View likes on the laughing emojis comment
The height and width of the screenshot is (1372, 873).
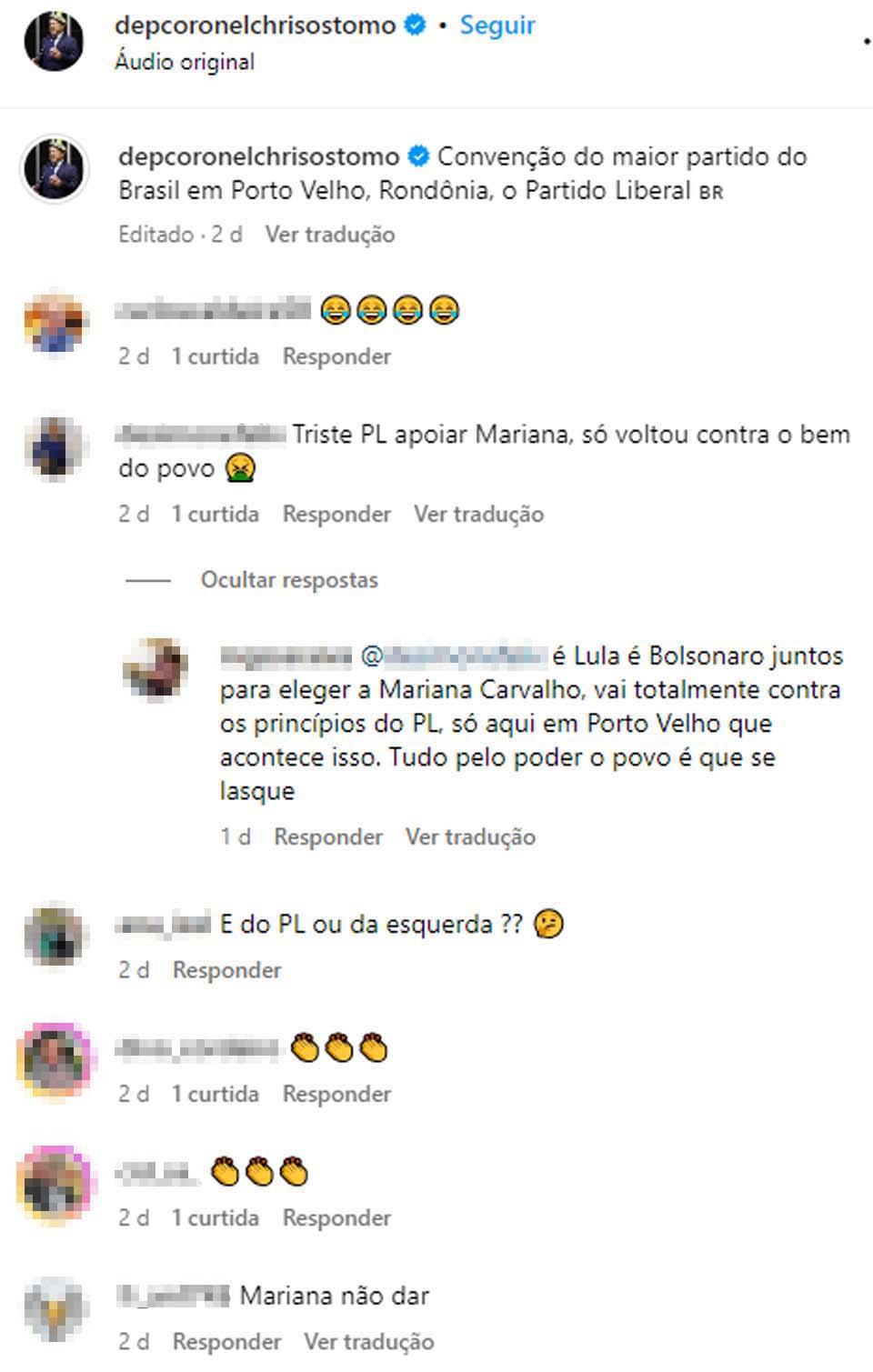(x=216, y=356)
